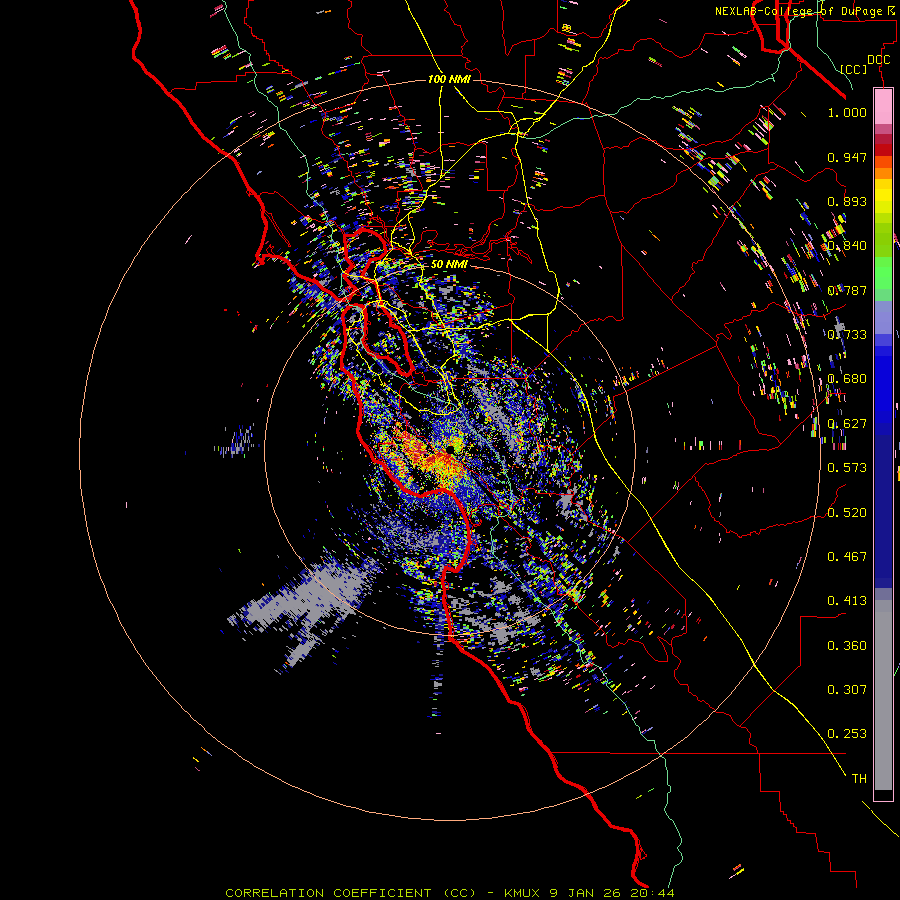
Task: Click the legend value 0.680
Action: coord(847,379)
